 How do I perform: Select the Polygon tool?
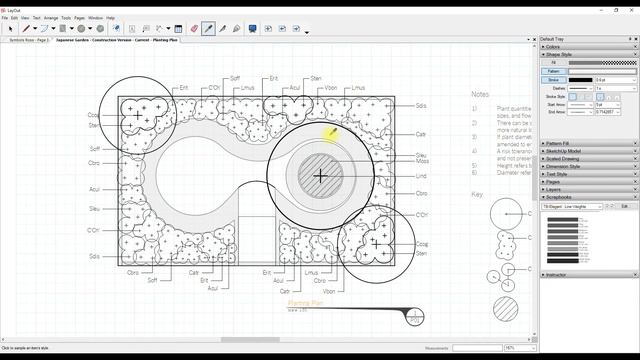point(100,29)
